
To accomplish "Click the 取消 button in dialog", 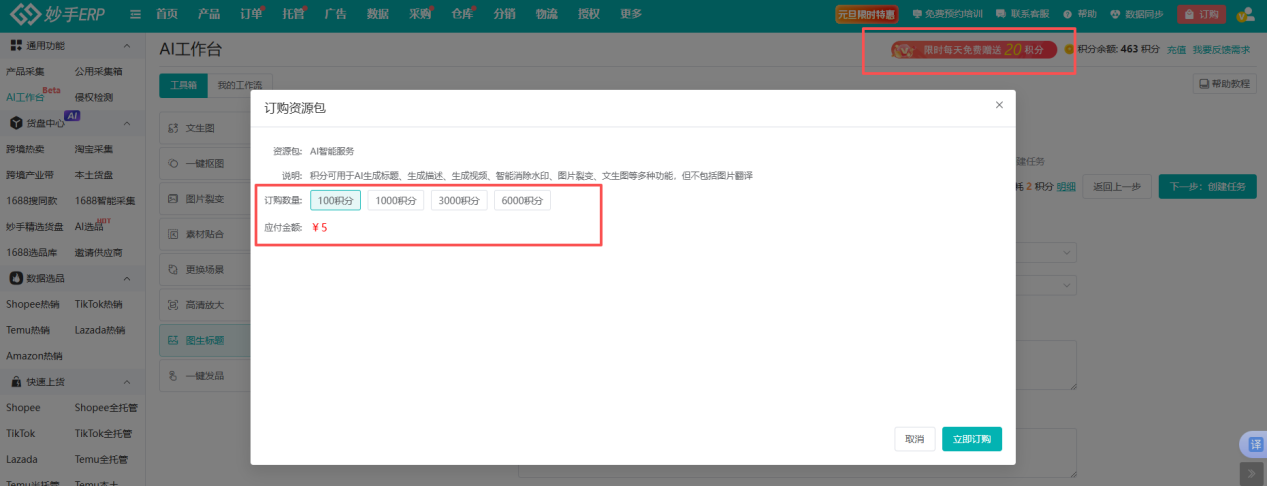I will coord(914,439).
